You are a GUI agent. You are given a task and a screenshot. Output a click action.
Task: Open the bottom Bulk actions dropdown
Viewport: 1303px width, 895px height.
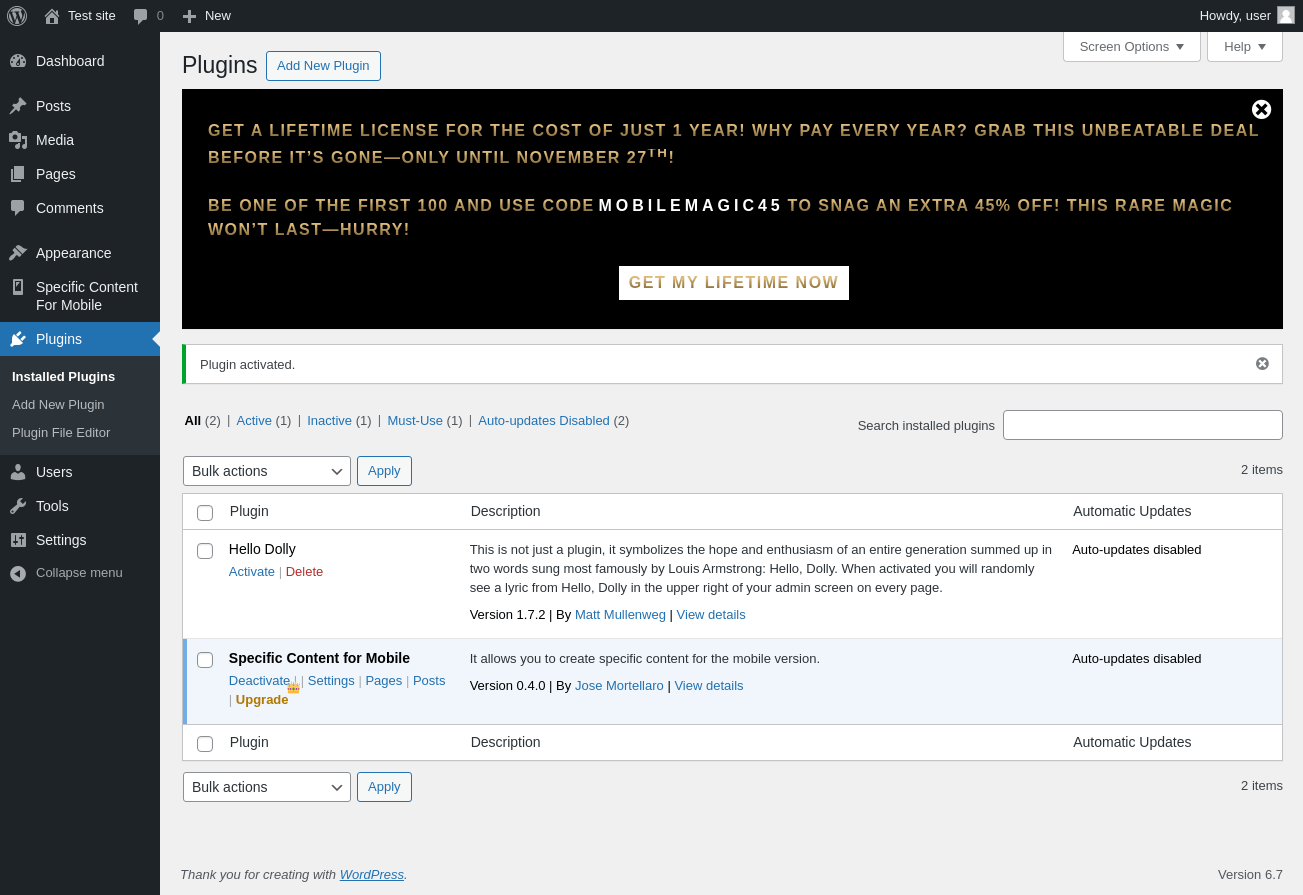coord(267,787)
